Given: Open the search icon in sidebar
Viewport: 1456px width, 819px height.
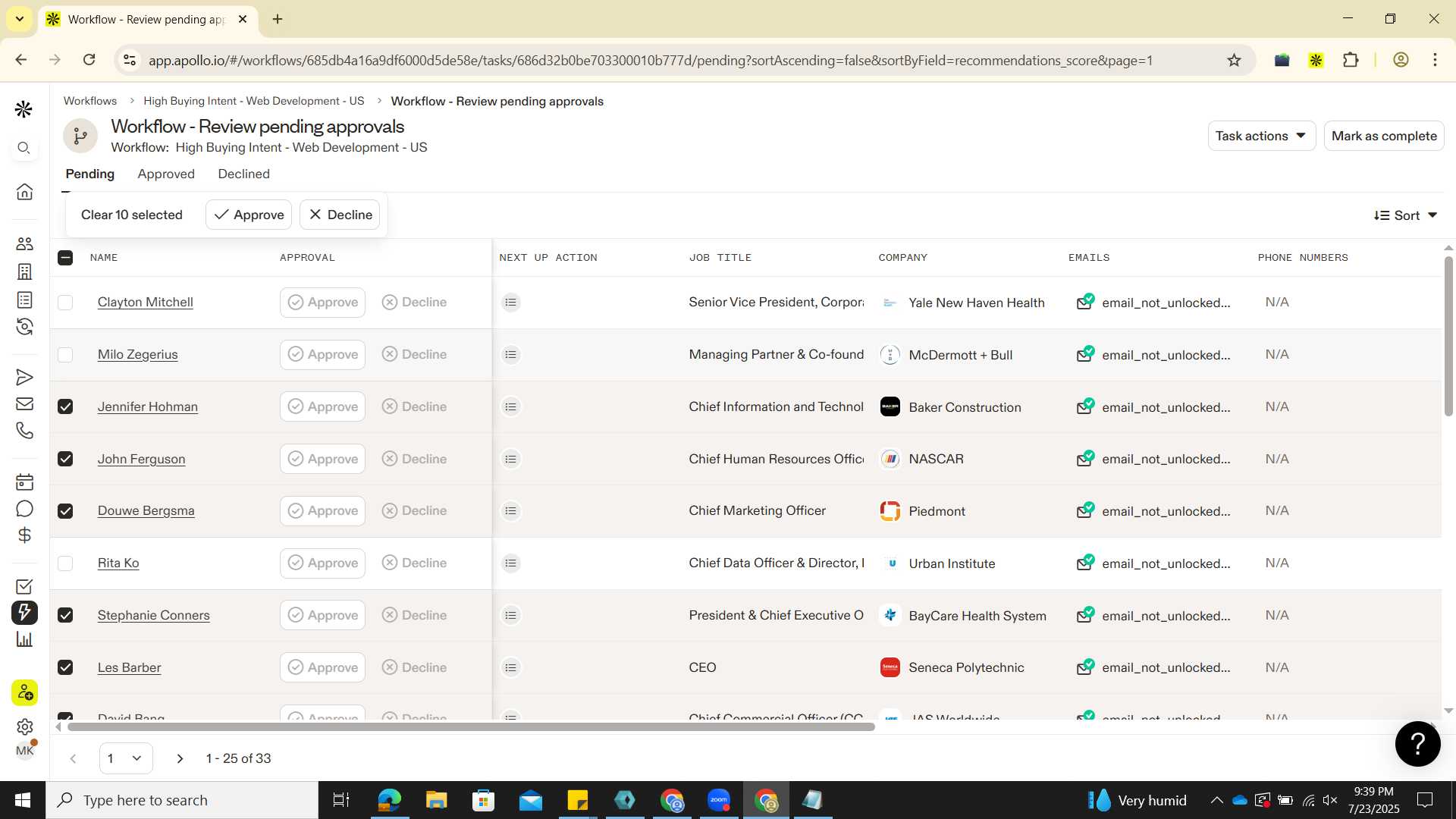Looking at the screenshot, I should (24, 148).
